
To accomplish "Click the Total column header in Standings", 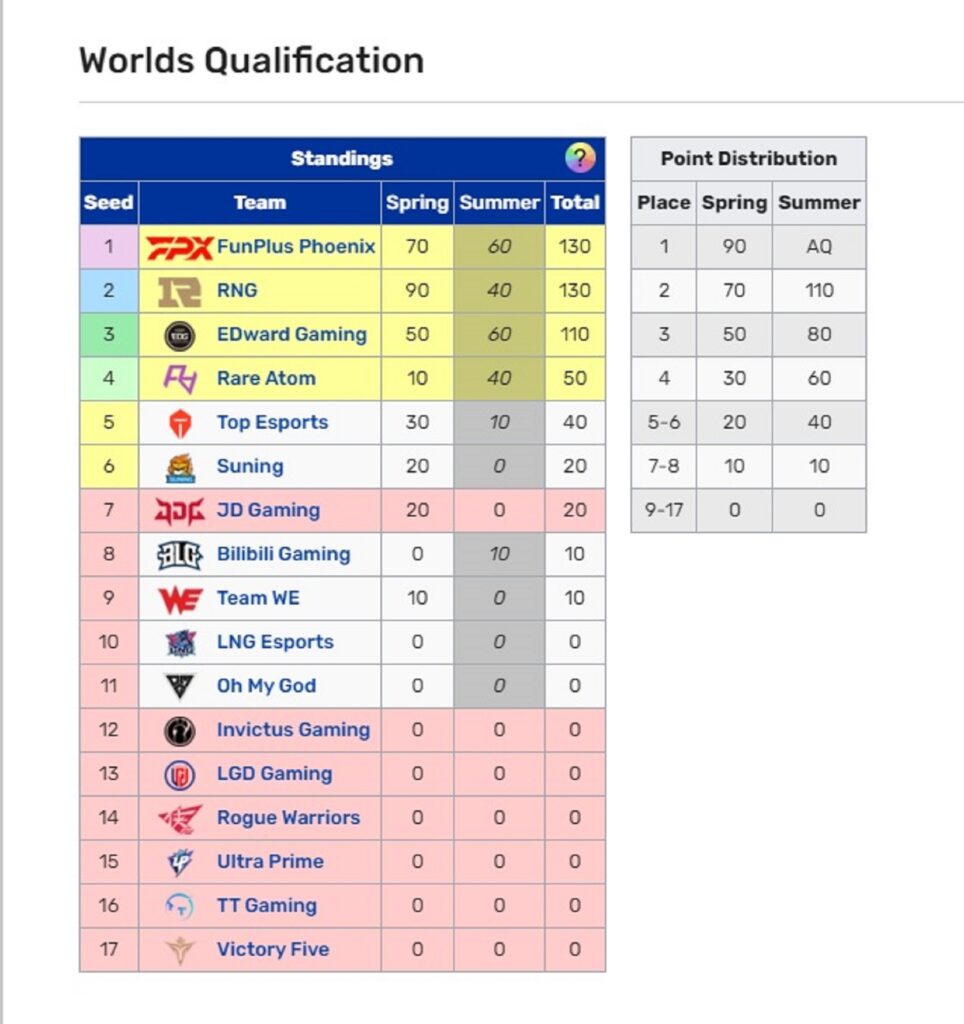I will click(x=575, y=203).
